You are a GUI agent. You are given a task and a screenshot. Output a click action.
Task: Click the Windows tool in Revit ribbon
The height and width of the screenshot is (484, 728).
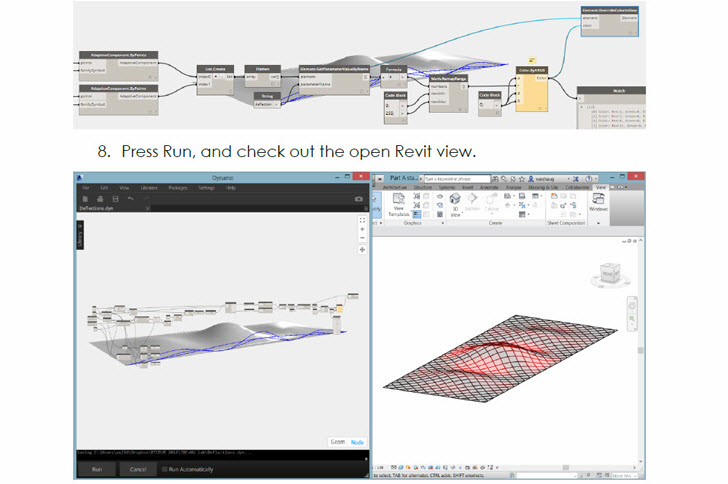[x=598, y=203]
